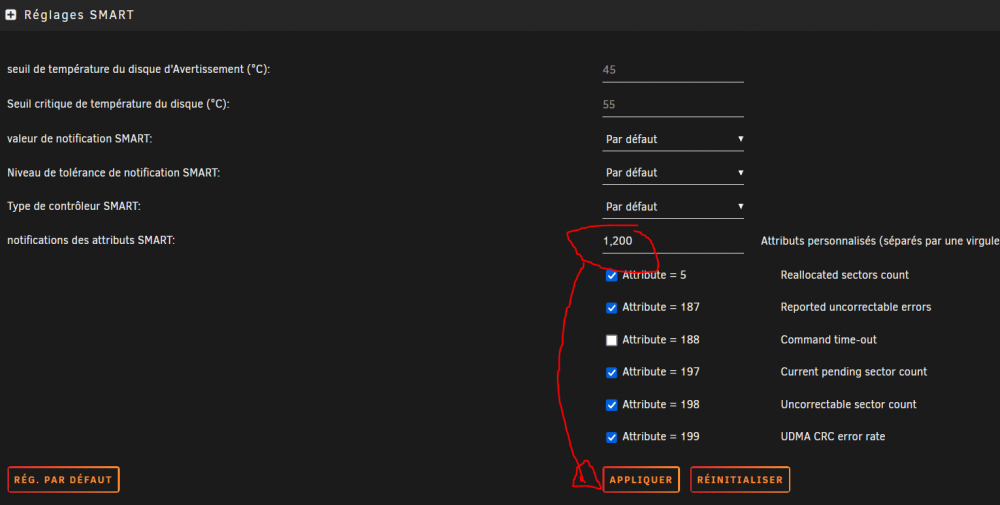
Task: Click the RÉINITIALISER button
Action: pyautogui.click(x=740, y=479)
